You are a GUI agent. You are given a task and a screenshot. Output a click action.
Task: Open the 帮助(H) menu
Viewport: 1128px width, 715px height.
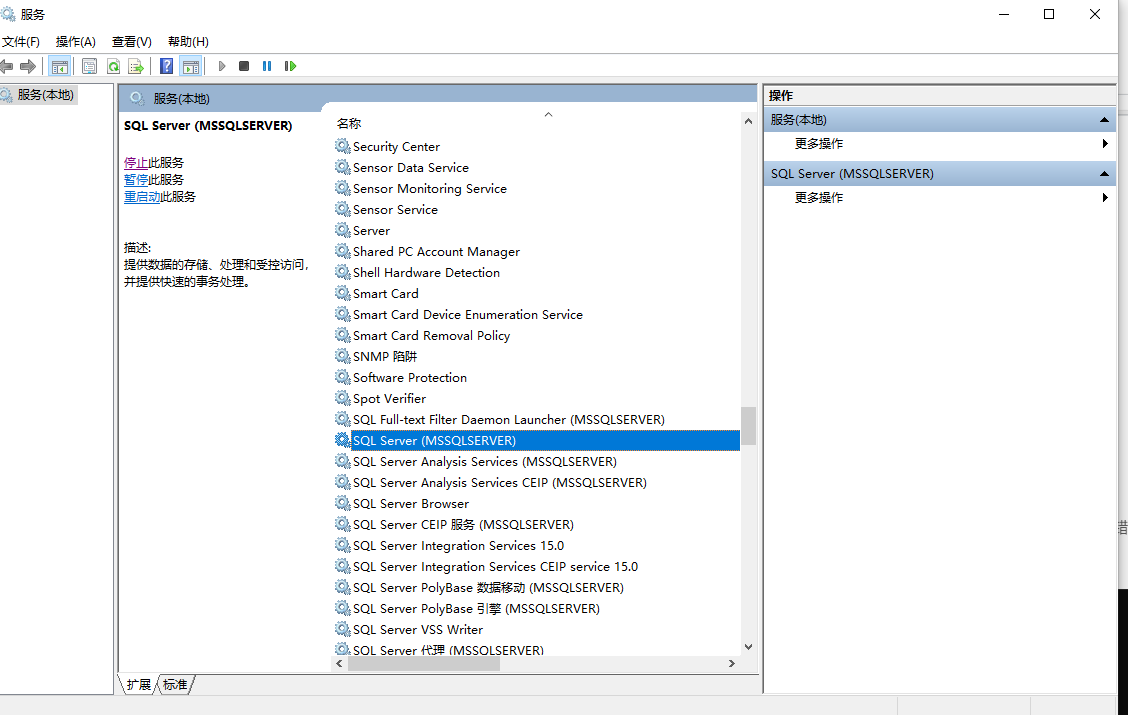click(188, 42)
